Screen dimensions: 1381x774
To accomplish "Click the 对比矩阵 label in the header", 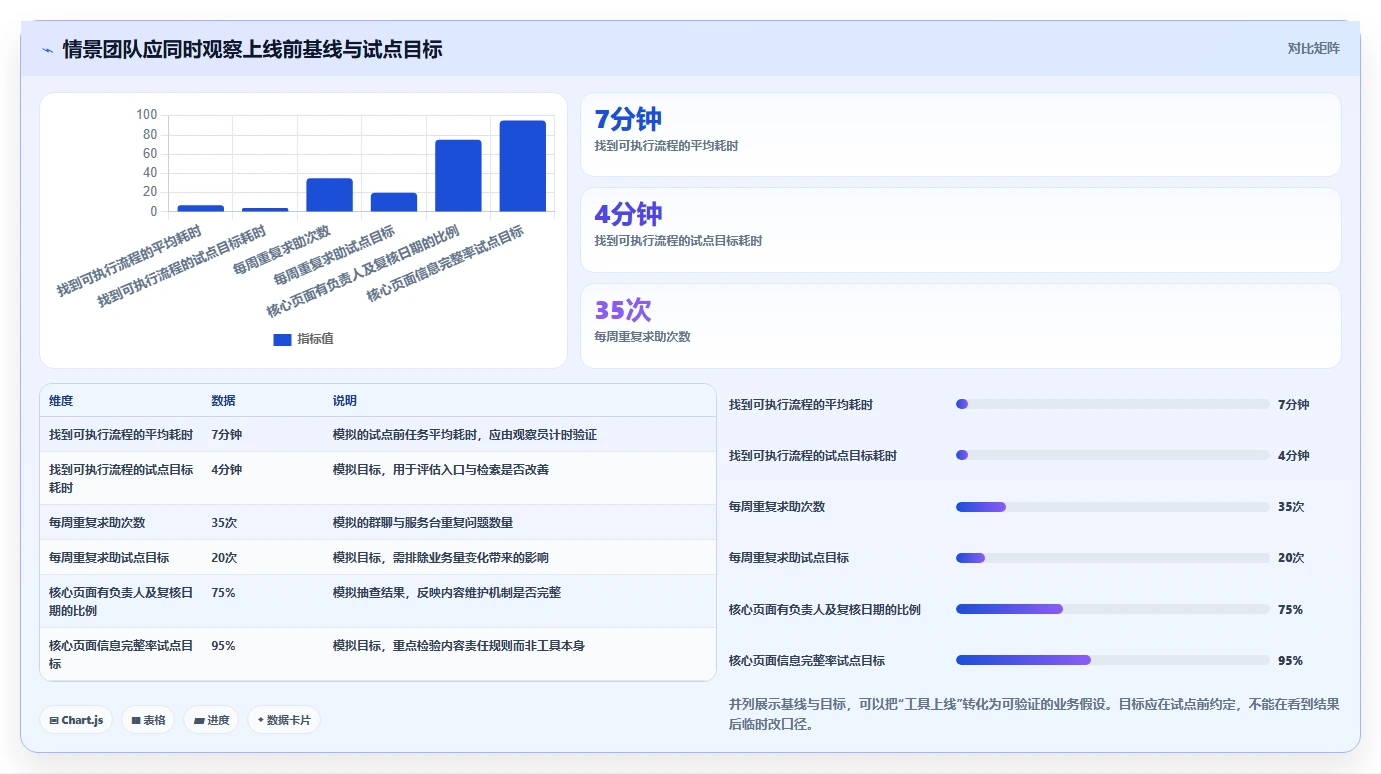I will pyautogui.click(x=1313, y=48).
